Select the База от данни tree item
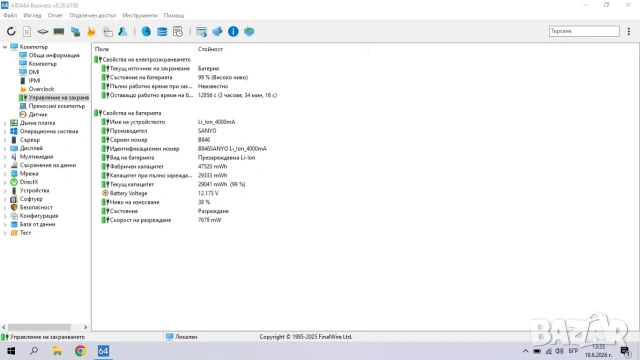This screenshot has height=360, width=640. 37,224
